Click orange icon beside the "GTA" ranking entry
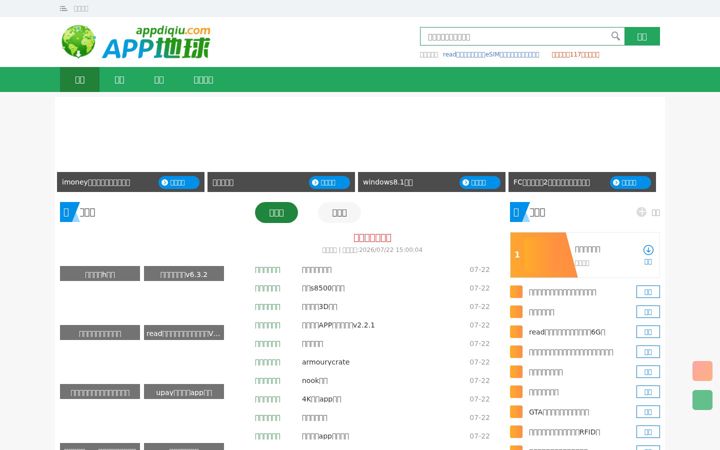Screen dimensions: 720x450 (516, 412)
